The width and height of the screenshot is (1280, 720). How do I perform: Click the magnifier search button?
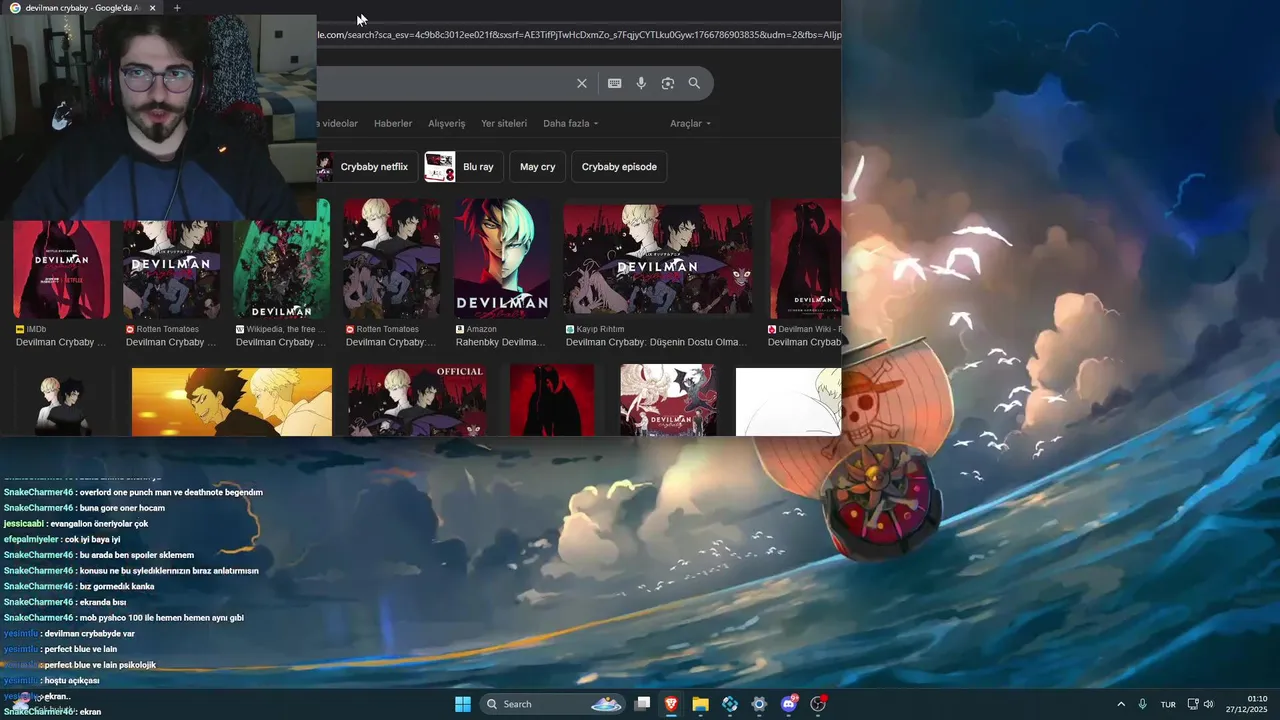pyautogui.click(x=694, y=84)
